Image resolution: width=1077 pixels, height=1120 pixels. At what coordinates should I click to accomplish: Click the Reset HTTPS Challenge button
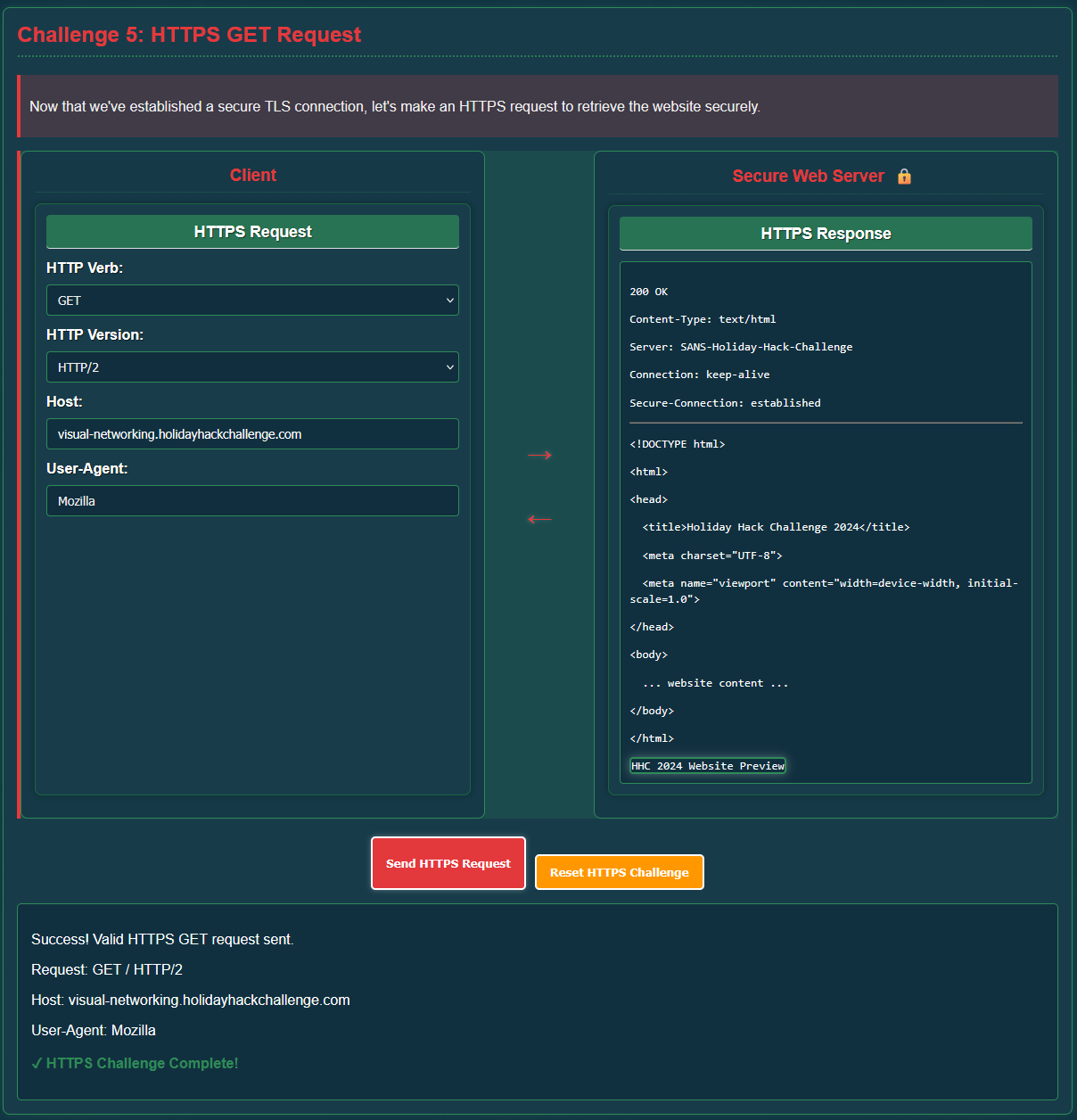pos(619,871)
